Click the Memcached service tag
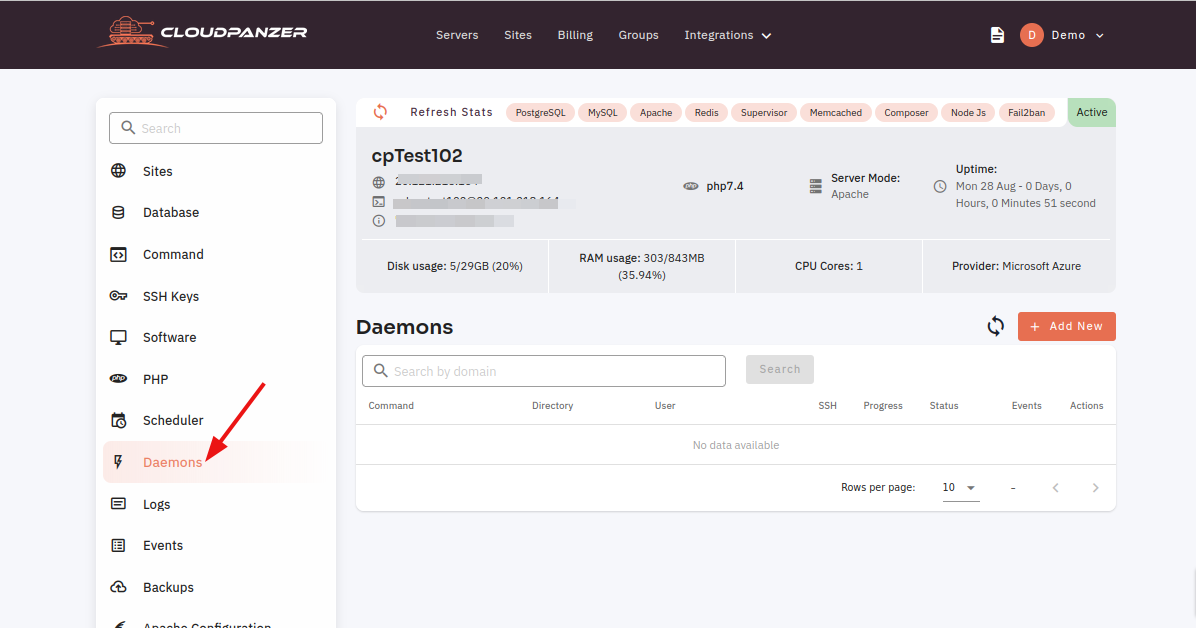This screenshot has width=1196, height=628. (x=835, y=113)
